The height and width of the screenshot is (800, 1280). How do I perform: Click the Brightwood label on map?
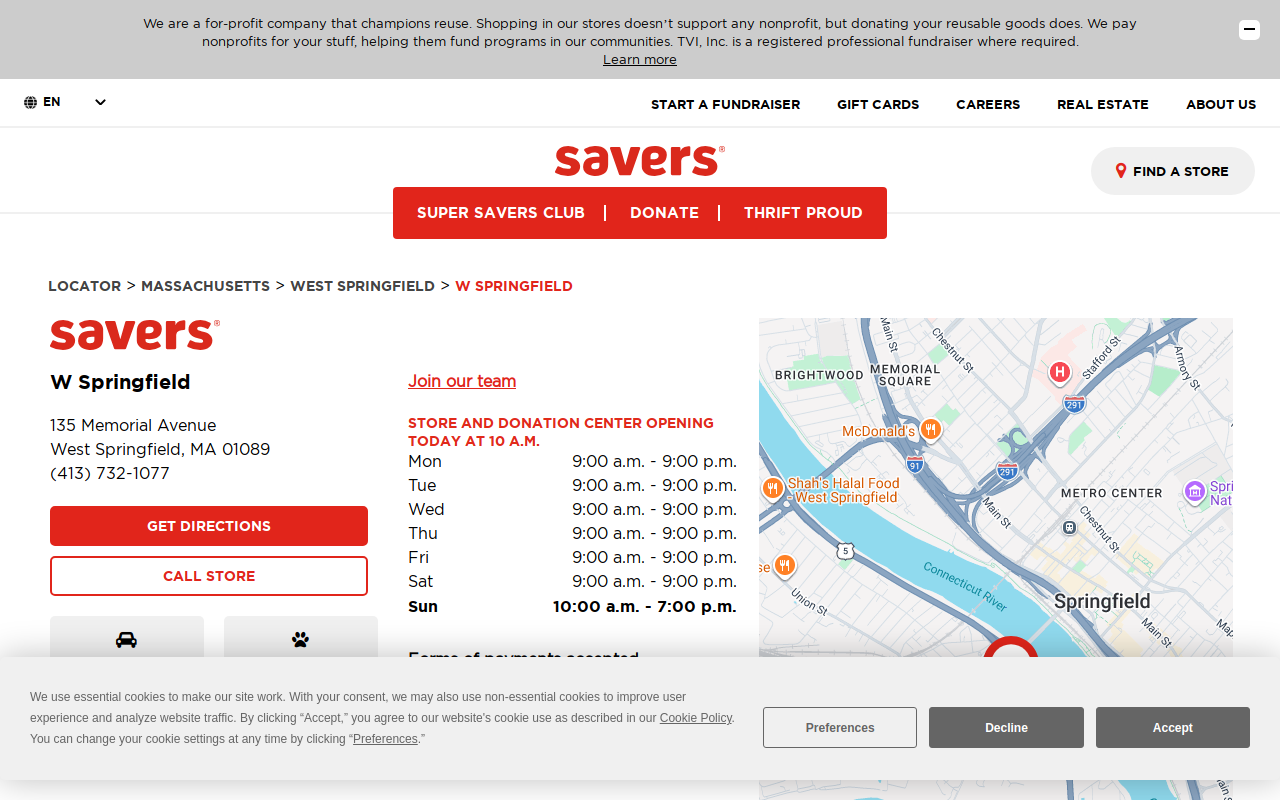pyautogui.click(x=819, y=375)
